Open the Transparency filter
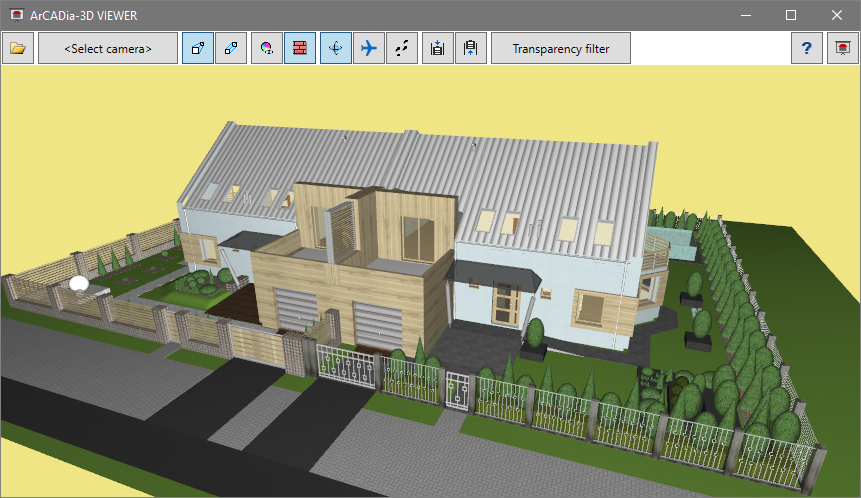Screen dimensions: 861x498 click(561, 48)
